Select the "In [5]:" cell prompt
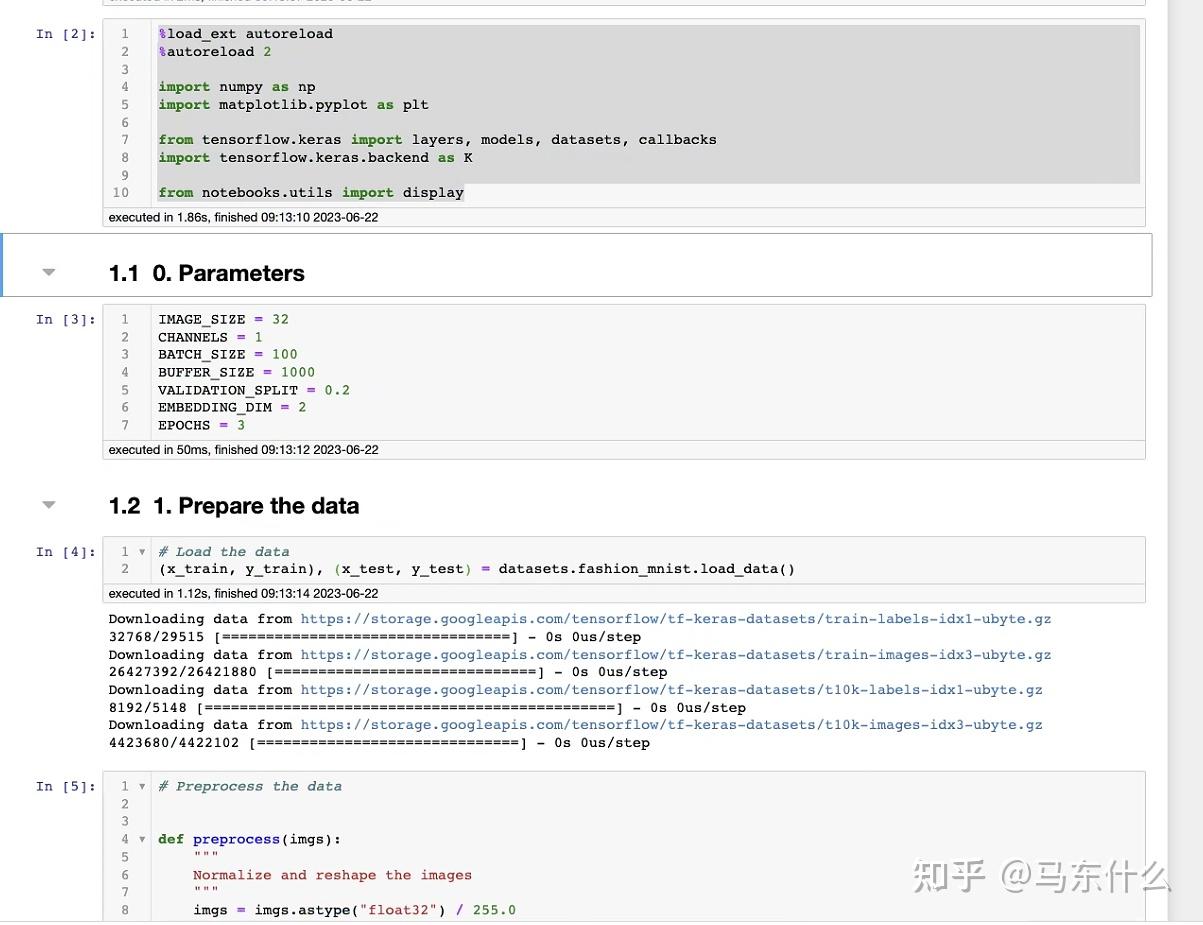 tap(66, 787)
